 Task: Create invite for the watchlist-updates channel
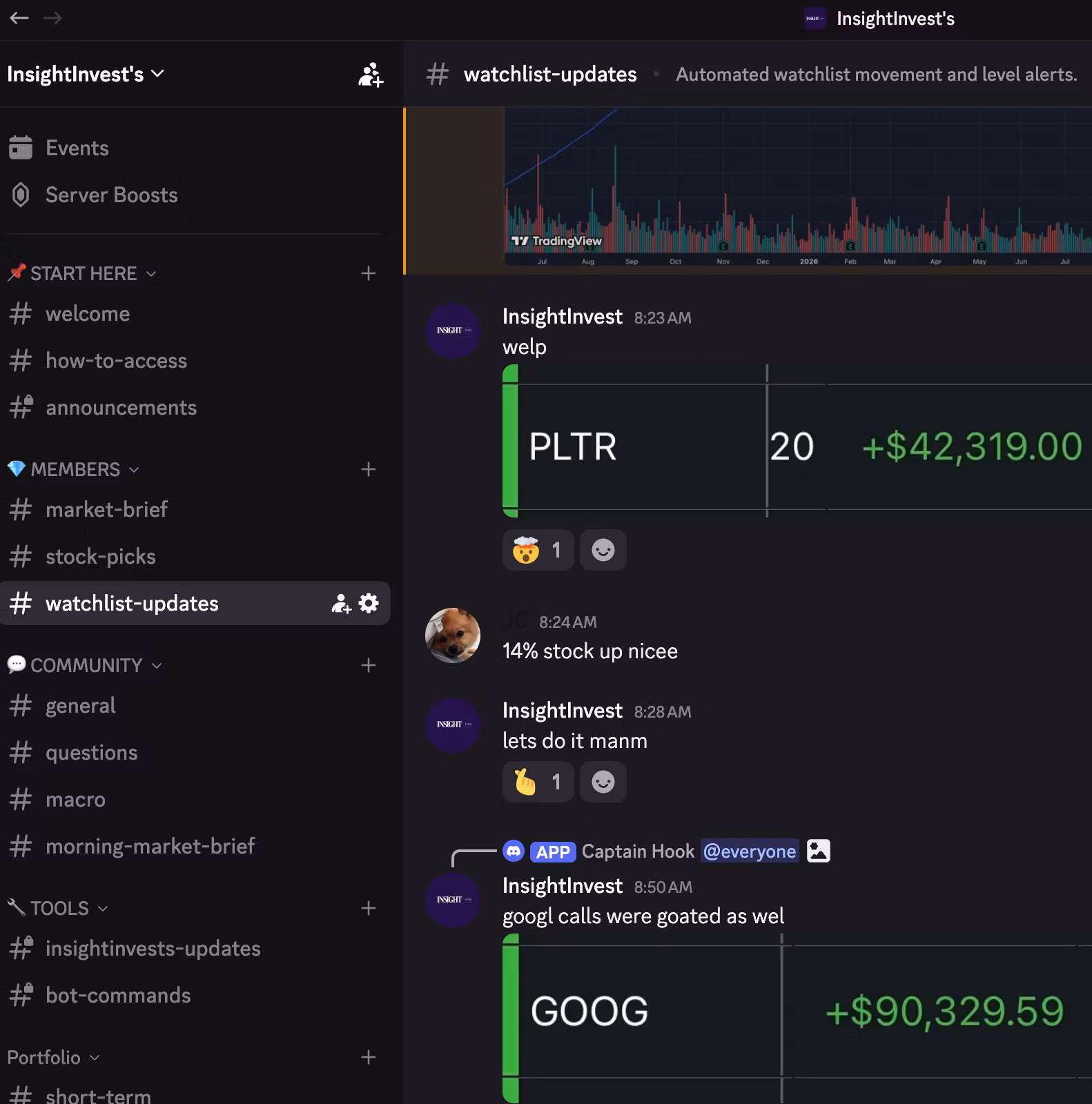click(x=342, y=604)
